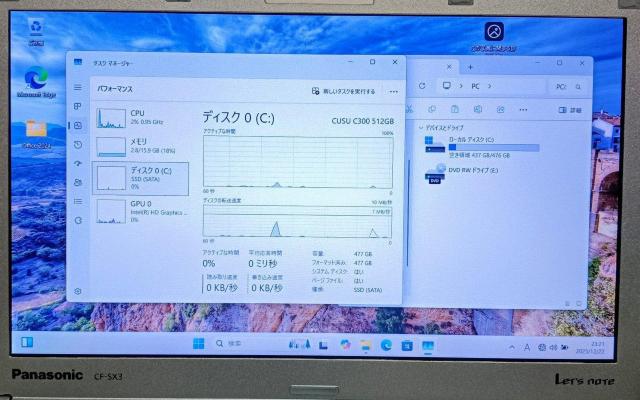Click IME input mode indicator A
Viewport: 640px width, 400px height.
[527, 347]
